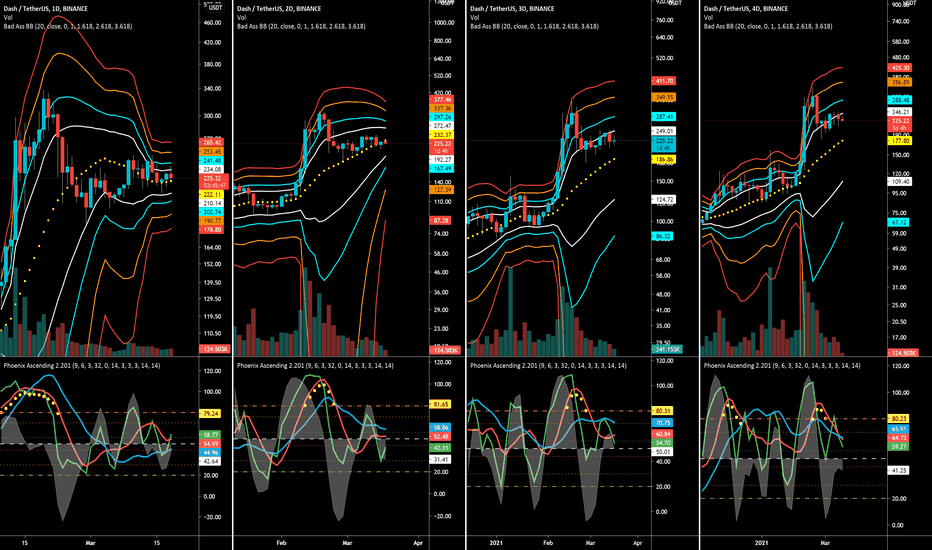Click the red 411.70 price label on the 3D chart
Image resolution: width=932 pixels, height=550 pixels.
(663, 81)
